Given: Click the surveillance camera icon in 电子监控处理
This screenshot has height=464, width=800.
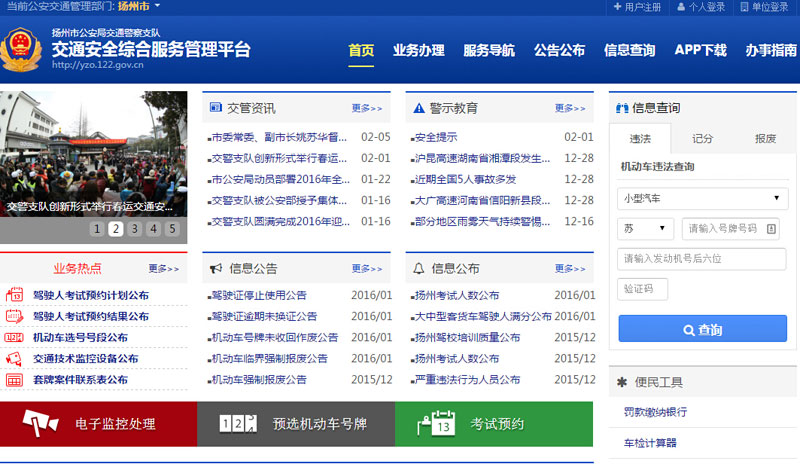Looking at the screenshot, I should [x=40, y=423].
